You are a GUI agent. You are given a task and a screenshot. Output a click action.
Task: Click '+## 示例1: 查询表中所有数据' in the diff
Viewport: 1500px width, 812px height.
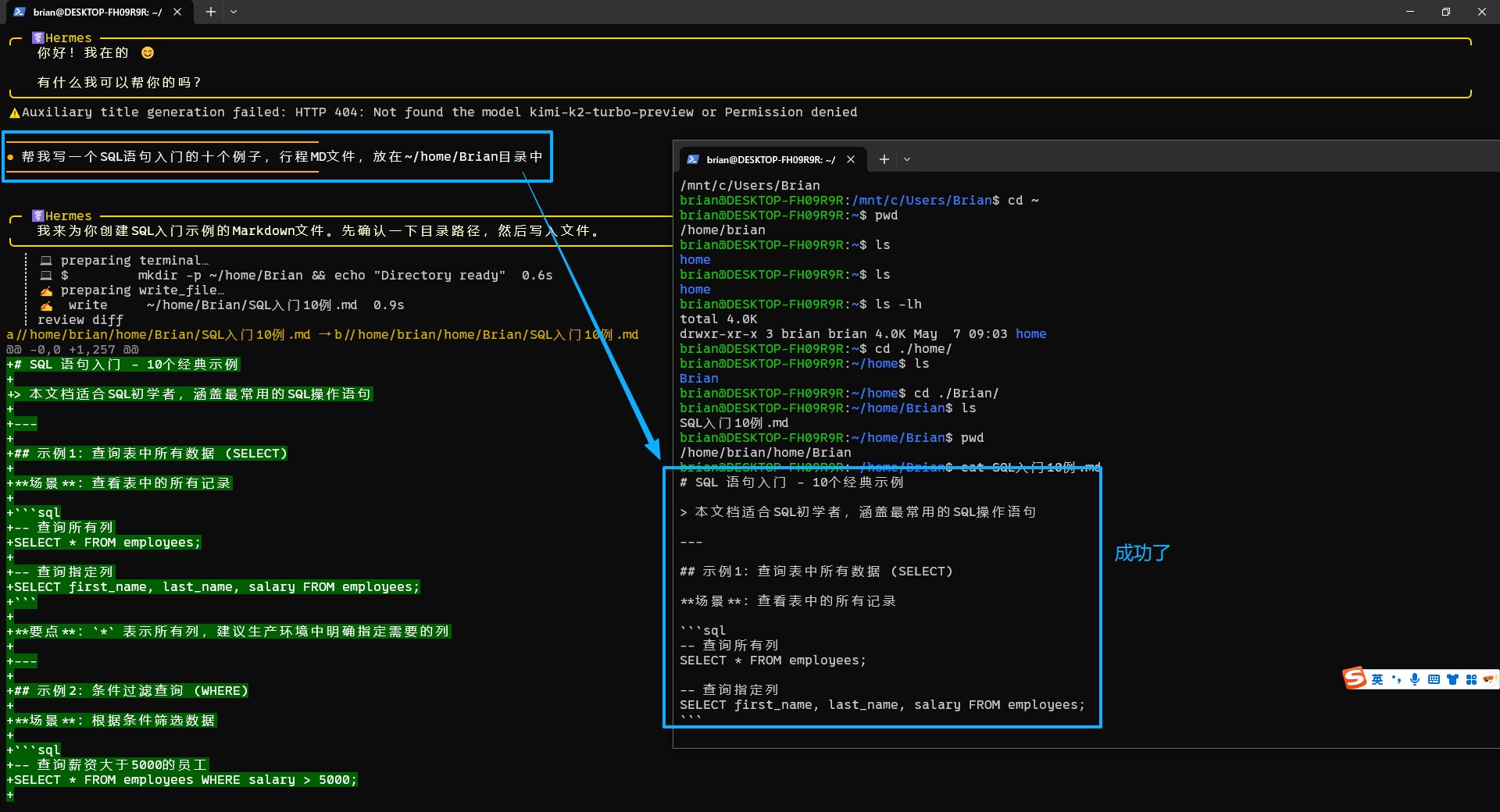point(147,454)
